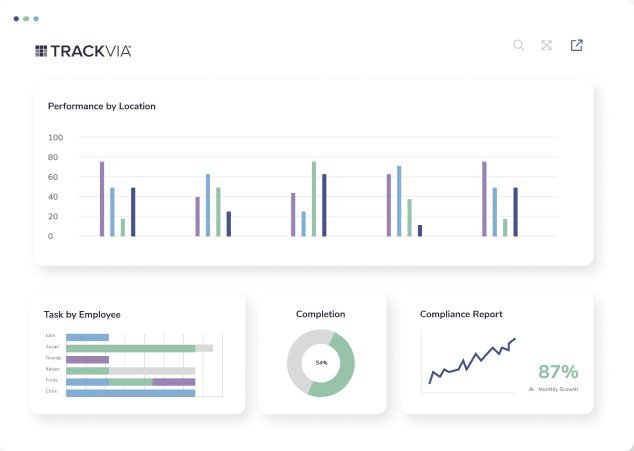Select Susan's green task bar

click(130, 348)
